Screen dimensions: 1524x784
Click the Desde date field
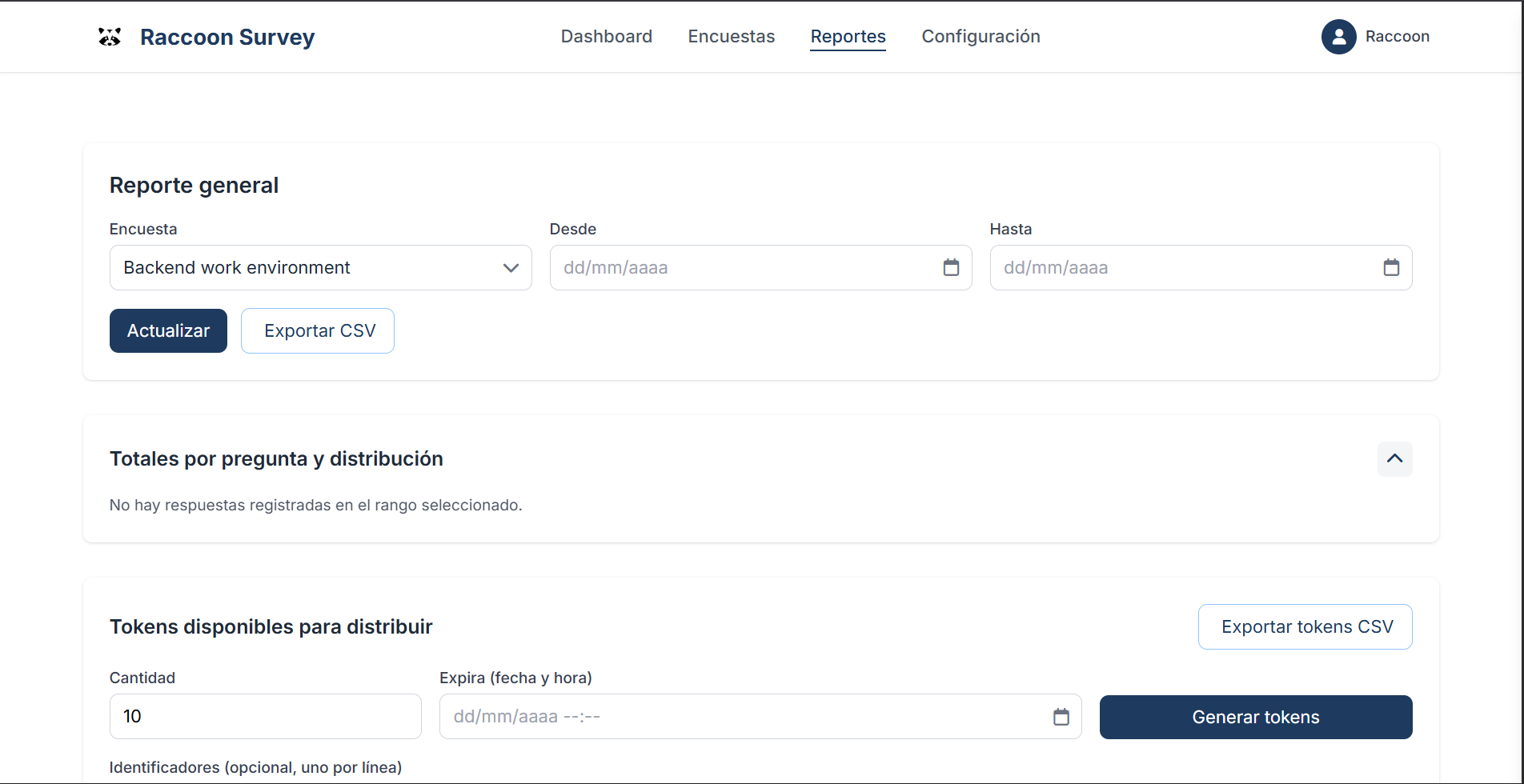coord(744,268)
